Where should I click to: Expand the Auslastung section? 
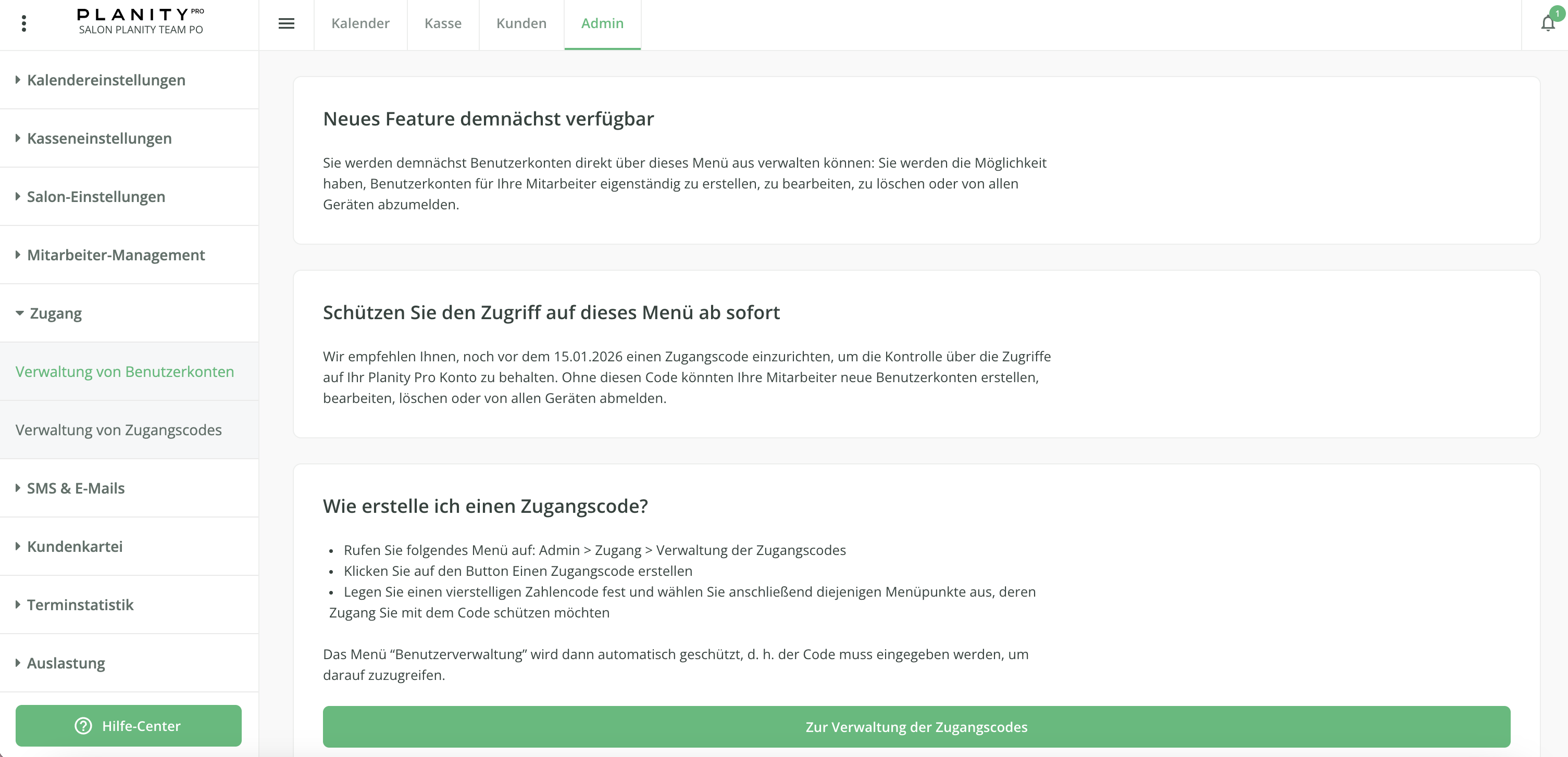coord(66,663)
